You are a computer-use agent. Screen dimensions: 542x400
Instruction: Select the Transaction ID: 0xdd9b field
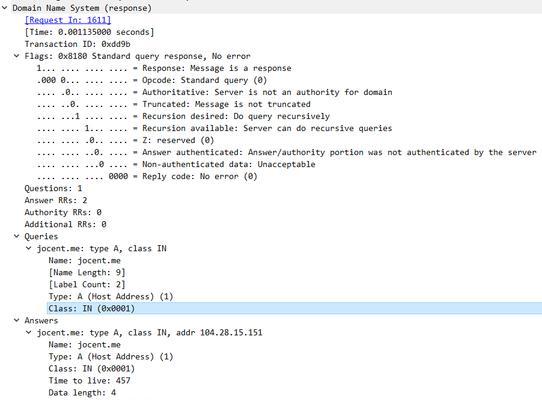point(77,44)
